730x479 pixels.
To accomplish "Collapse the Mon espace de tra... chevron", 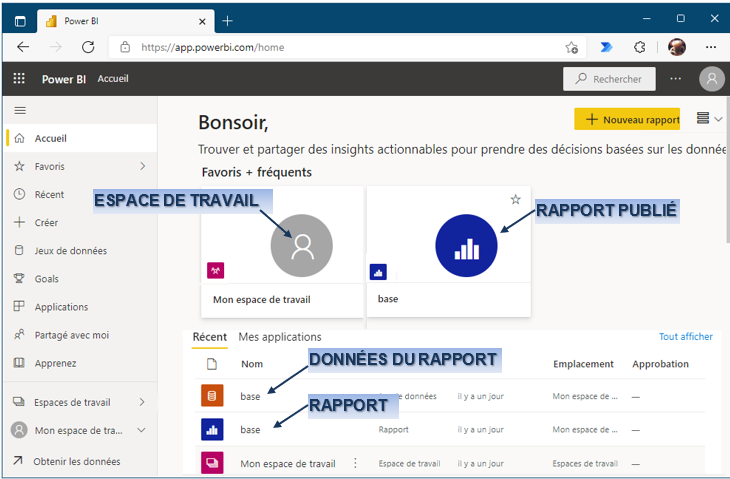I will 142,430.
